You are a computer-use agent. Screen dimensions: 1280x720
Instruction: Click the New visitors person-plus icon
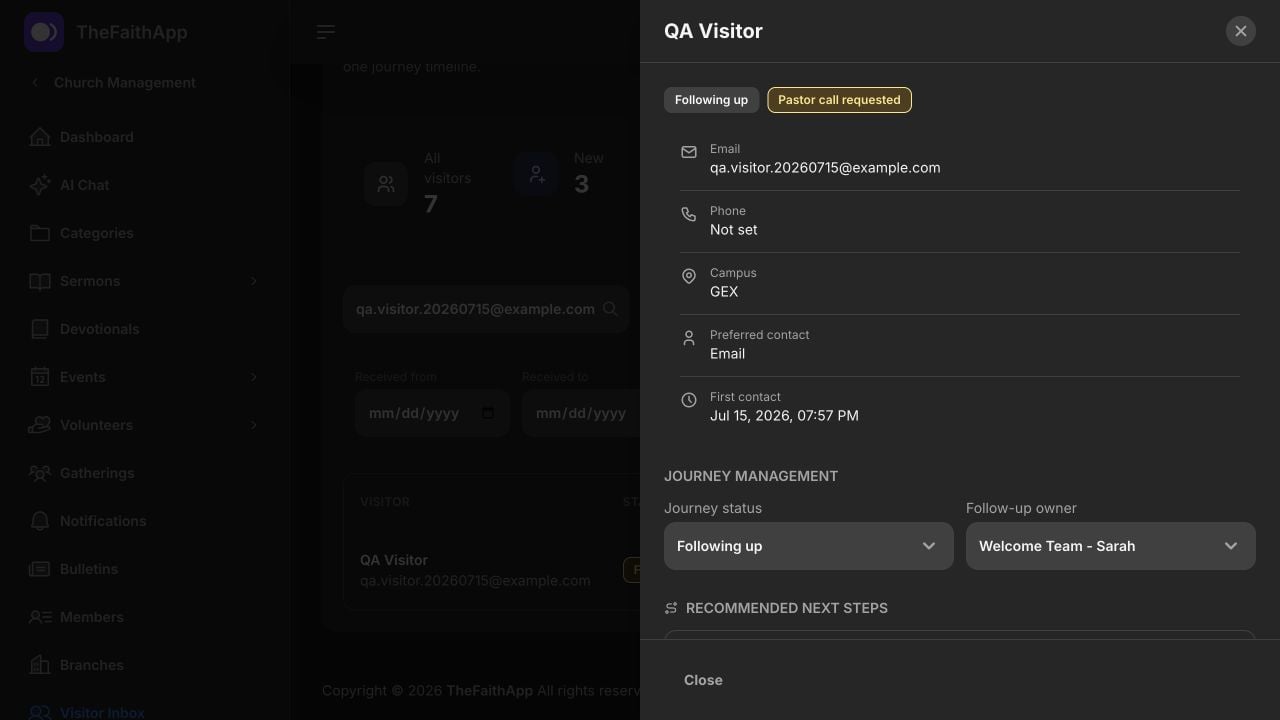[536, 174]
